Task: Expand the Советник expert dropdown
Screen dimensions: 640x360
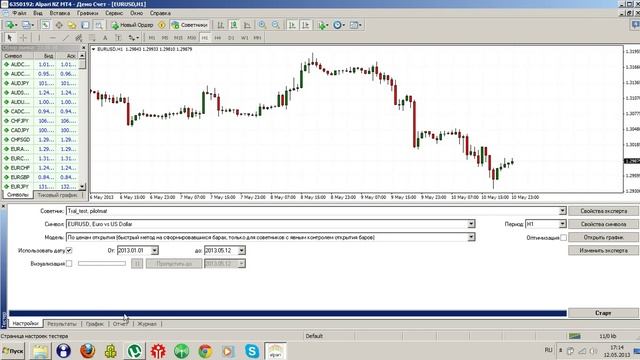Action: pos(562,211)
